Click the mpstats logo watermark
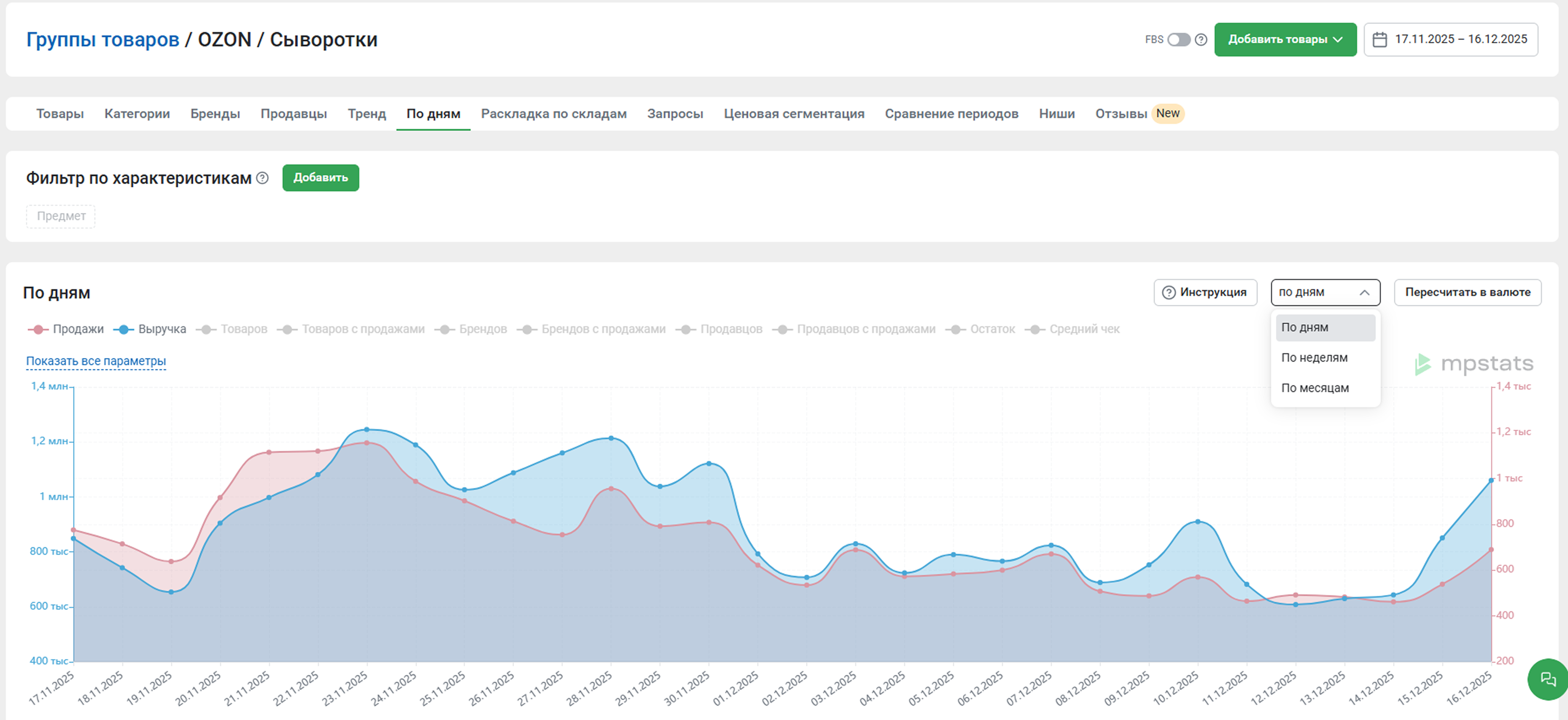 point(1473,364)
